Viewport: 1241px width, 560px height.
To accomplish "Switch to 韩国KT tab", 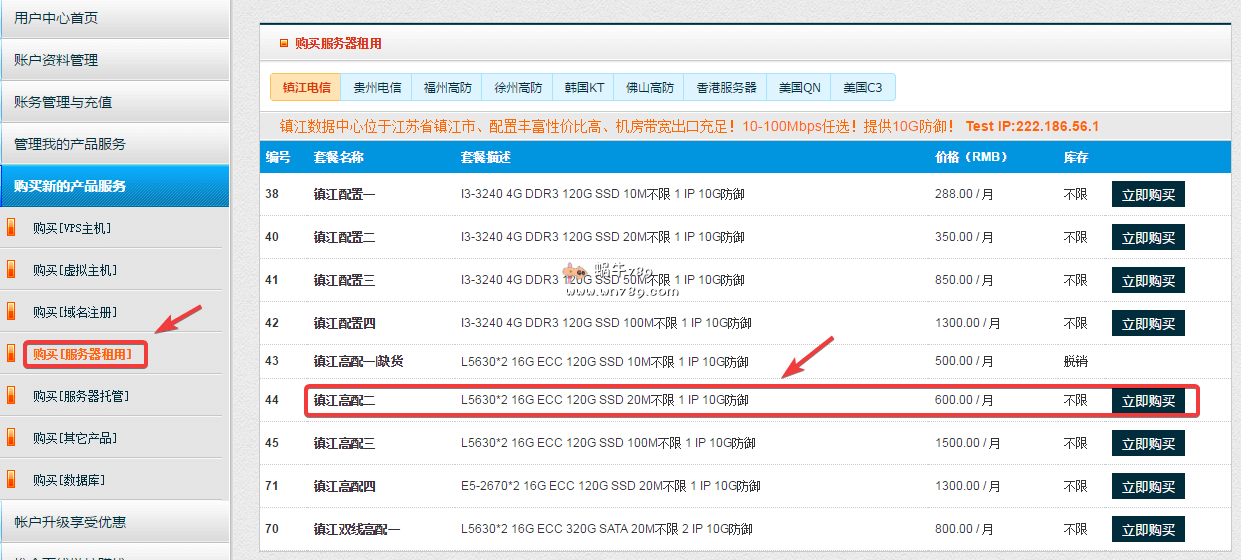I will [x=584, y=88].
